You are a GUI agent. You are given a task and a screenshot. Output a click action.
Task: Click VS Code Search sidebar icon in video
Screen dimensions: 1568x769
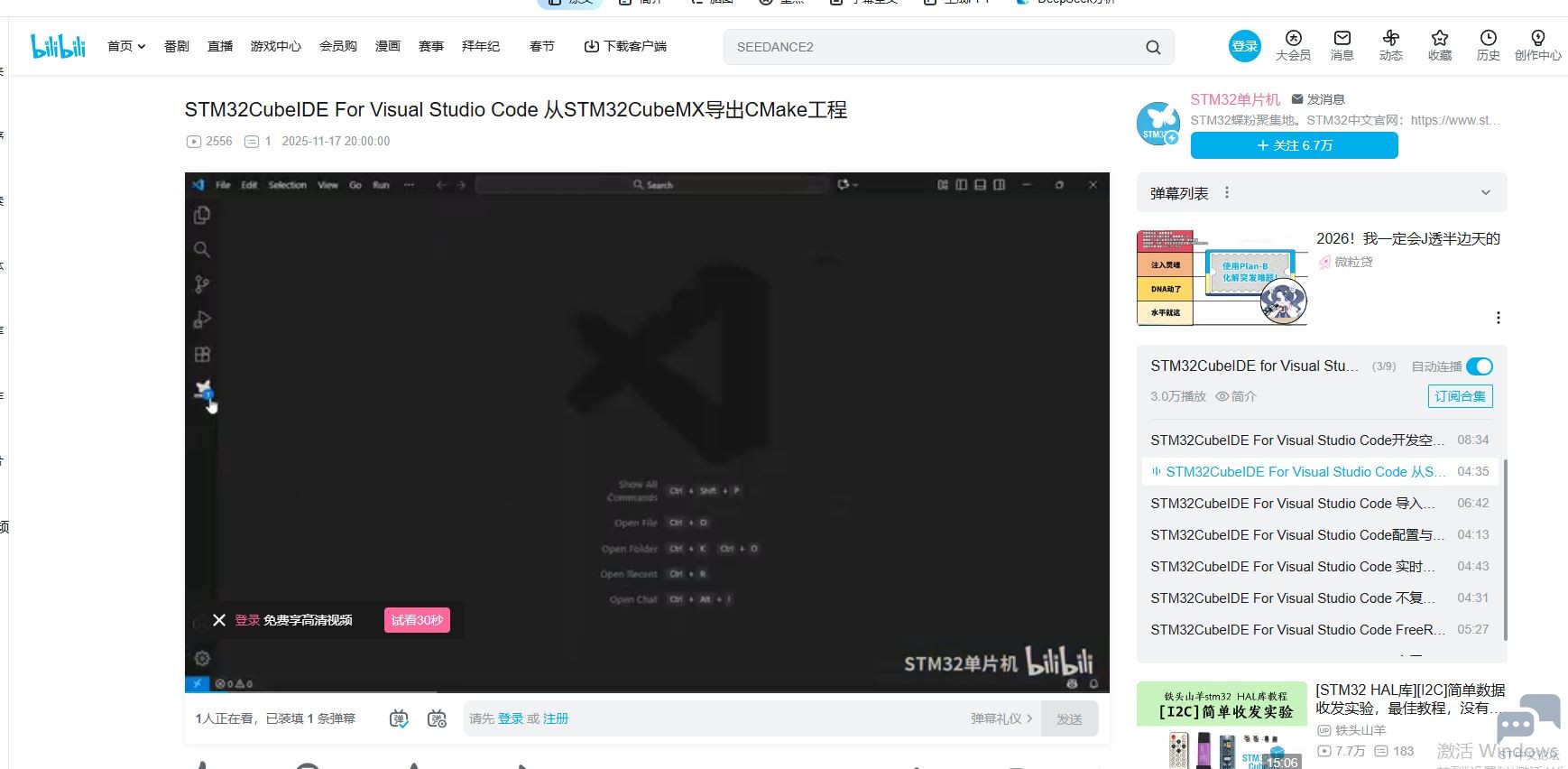coord(202,249)
